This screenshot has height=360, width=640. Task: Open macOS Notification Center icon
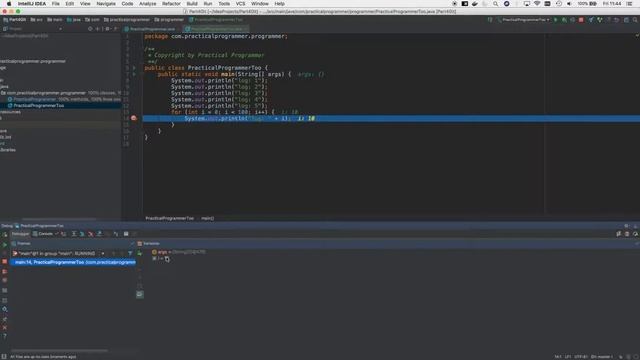[630, 4]
